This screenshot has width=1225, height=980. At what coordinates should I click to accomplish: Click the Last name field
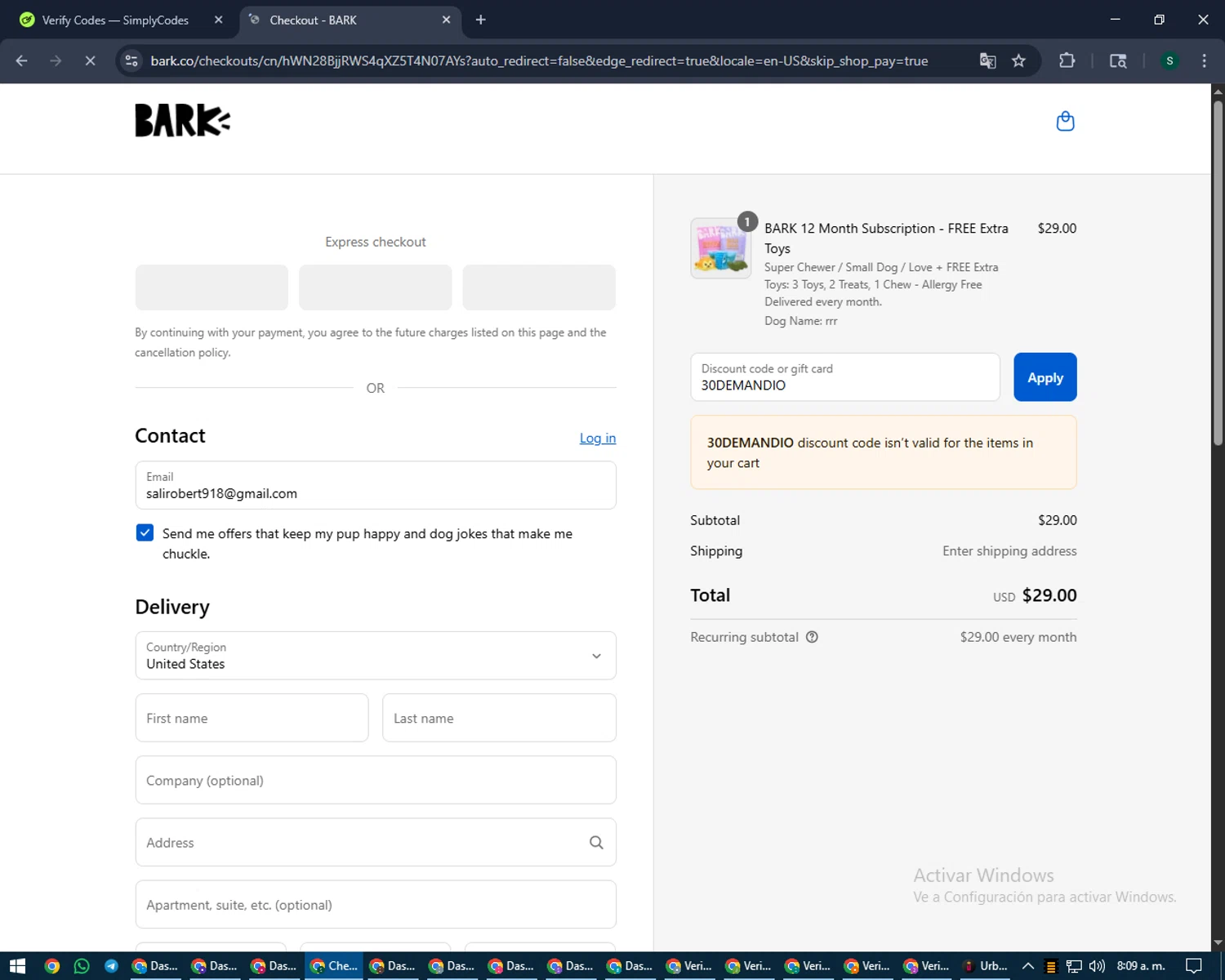click(499, 718)
